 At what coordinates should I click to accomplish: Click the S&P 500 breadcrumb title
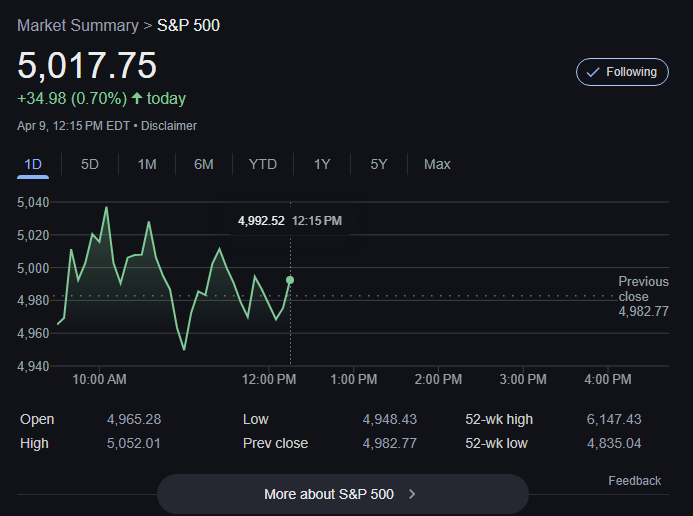[188, 25]
